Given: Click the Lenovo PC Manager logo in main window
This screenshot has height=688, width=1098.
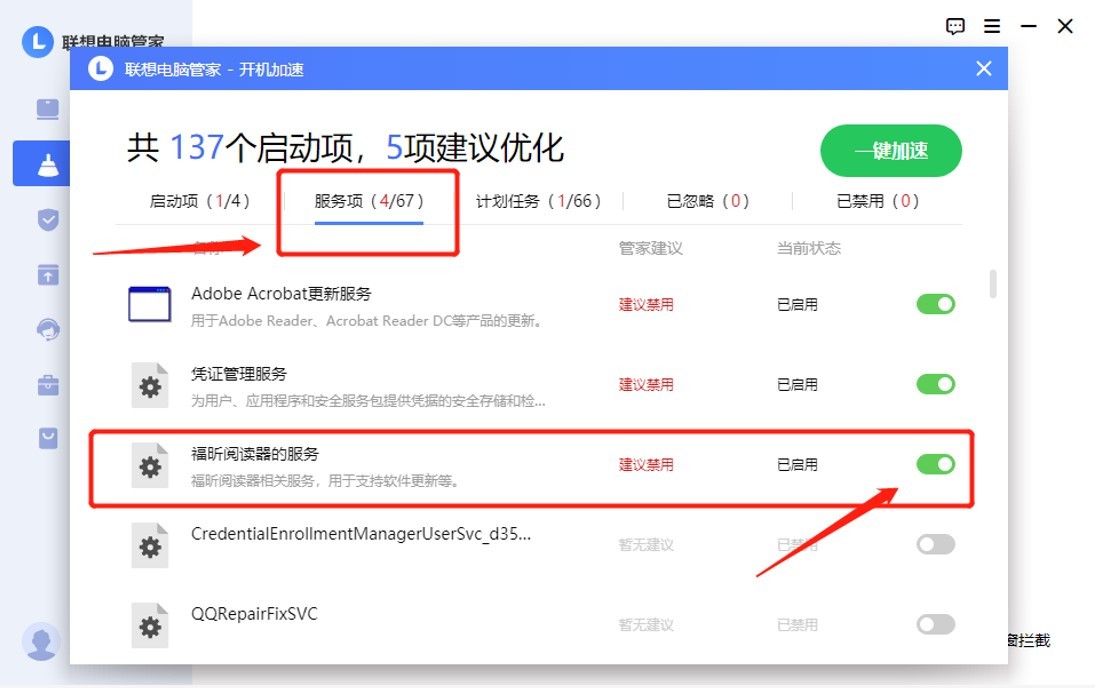Looking at the screenshot, I should point(38,42).
